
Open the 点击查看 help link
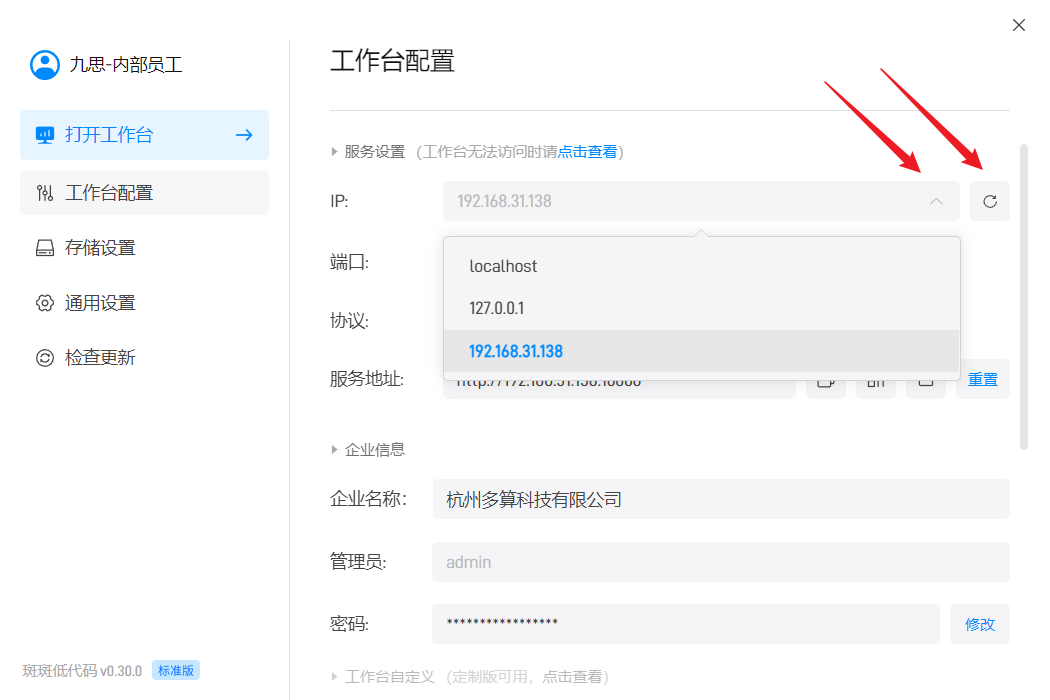point(587,152)
